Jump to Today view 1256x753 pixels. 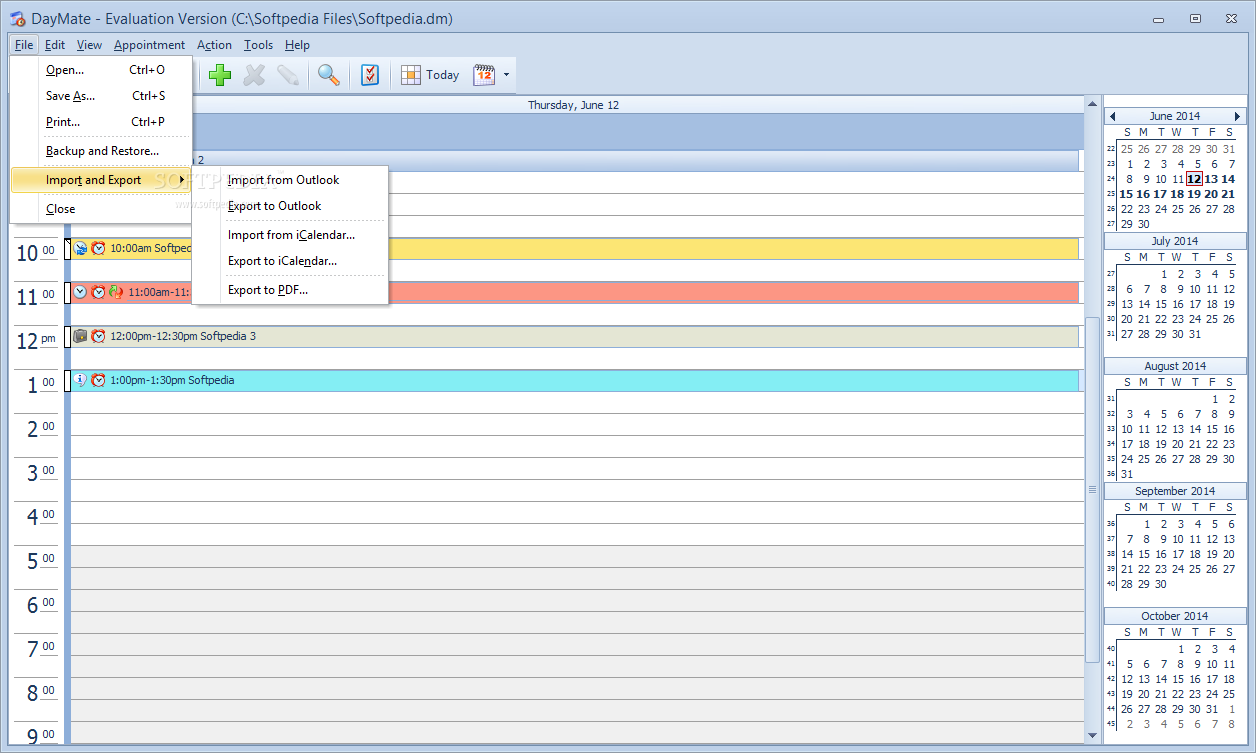[x=430, y=75]
